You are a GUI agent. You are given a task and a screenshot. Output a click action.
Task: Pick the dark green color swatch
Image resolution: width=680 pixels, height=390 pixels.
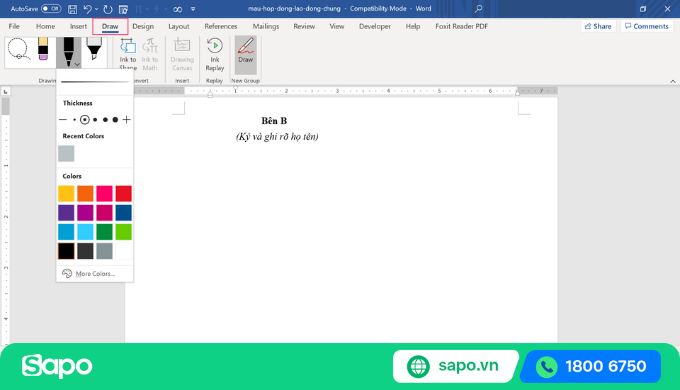coord(105,232)
